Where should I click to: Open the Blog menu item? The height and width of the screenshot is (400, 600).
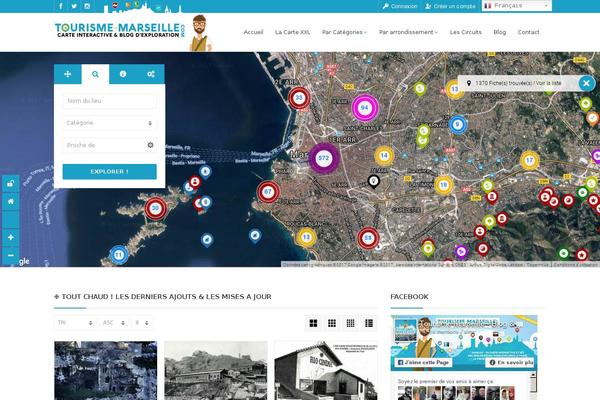[x=500, y=32]
